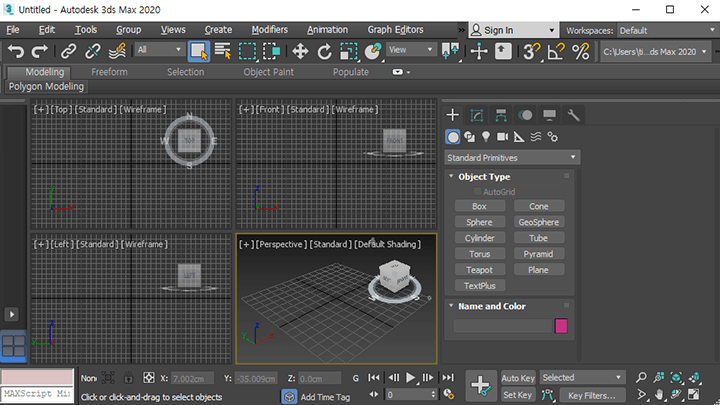Open the object color swatch
Viewport: 720px width, 405px height.
pyautogui.click(x=561, y=326)
